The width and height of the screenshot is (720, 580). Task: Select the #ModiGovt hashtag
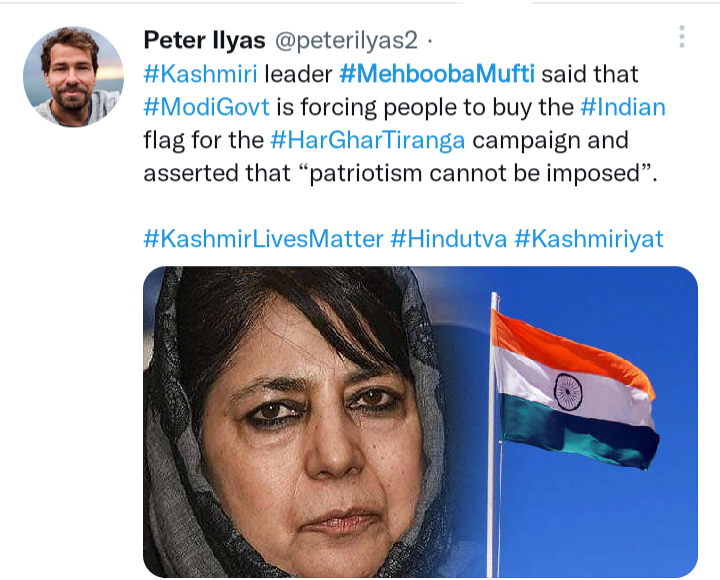pos(207,107)
